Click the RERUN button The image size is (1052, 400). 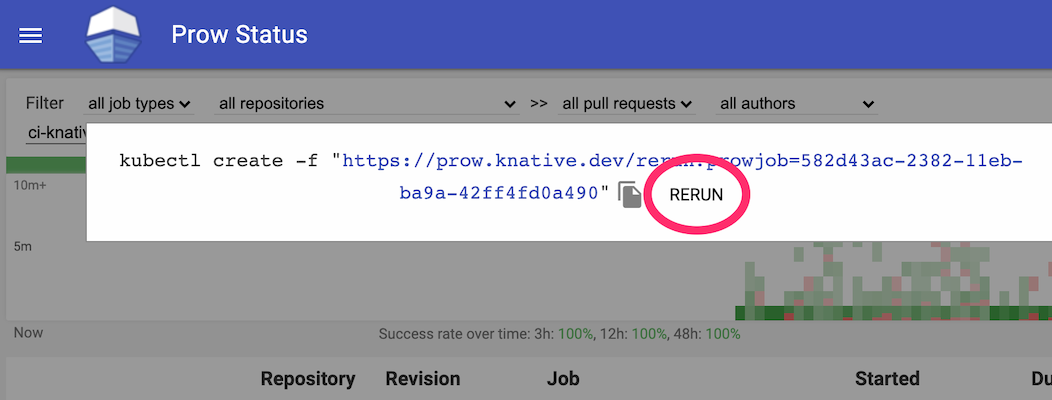696,195
